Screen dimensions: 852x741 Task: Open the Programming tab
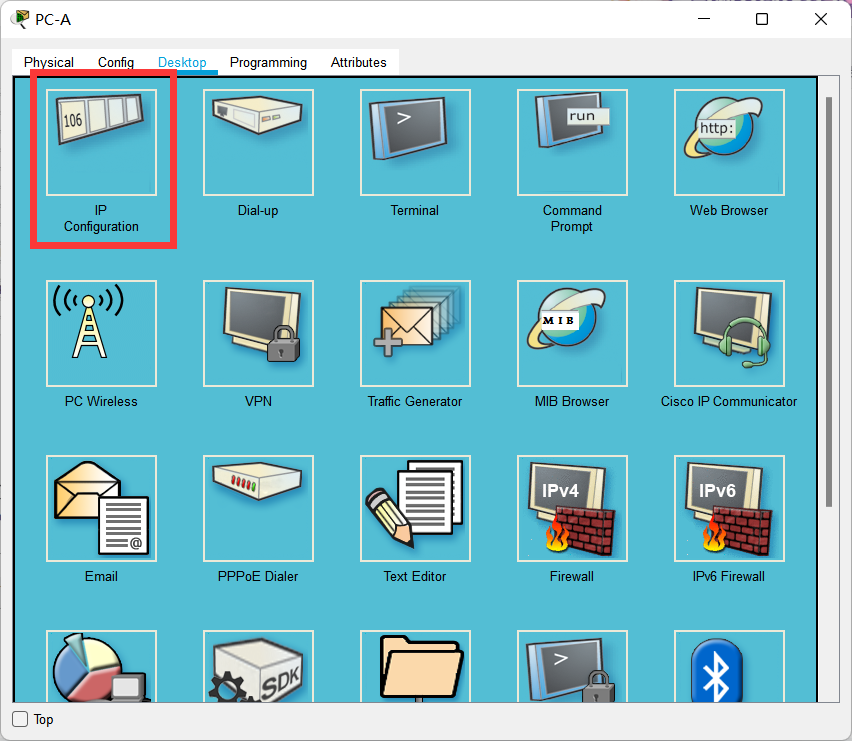268,62
